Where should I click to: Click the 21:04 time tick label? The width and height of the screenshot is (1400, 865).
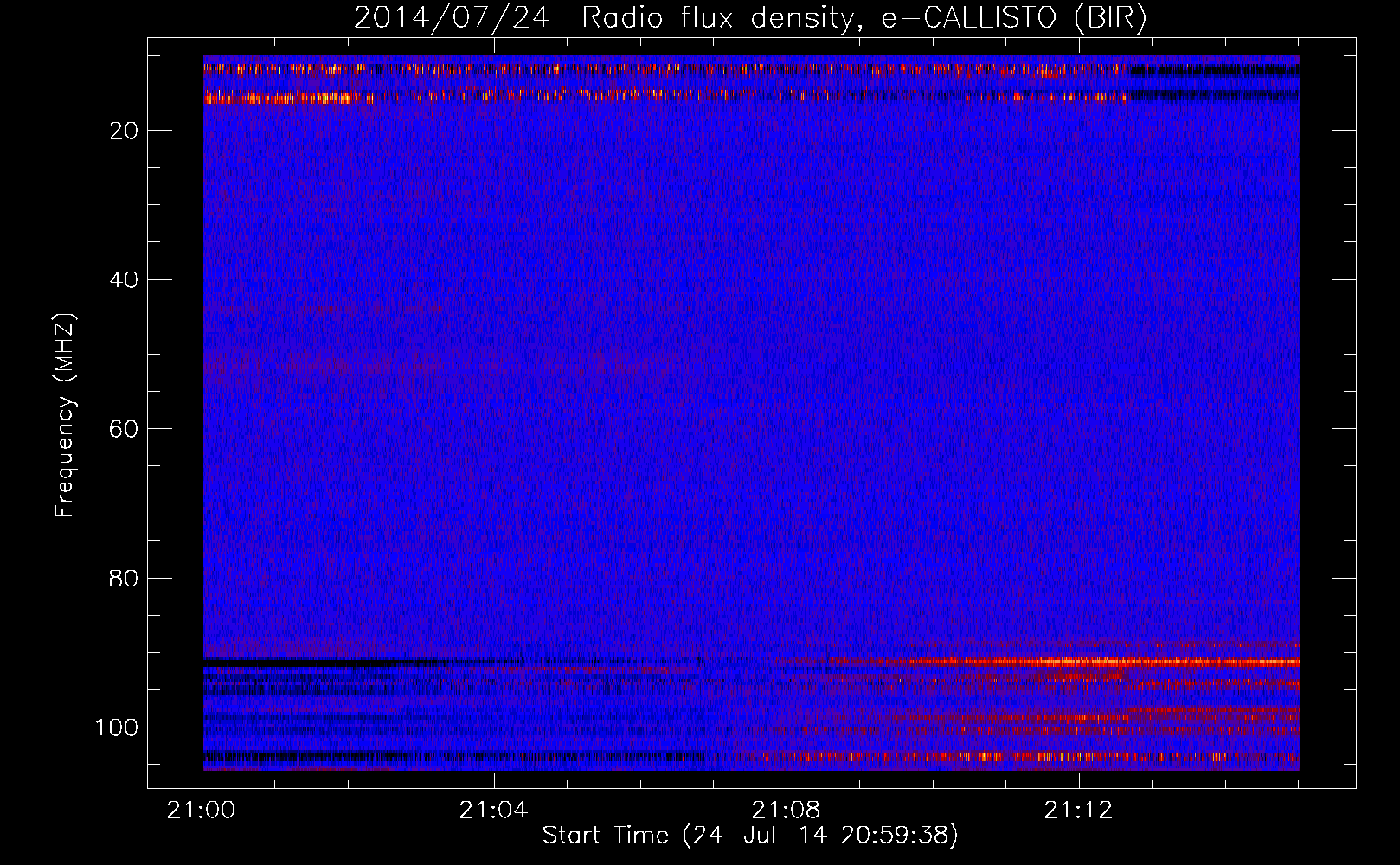[x=493, y=811]
